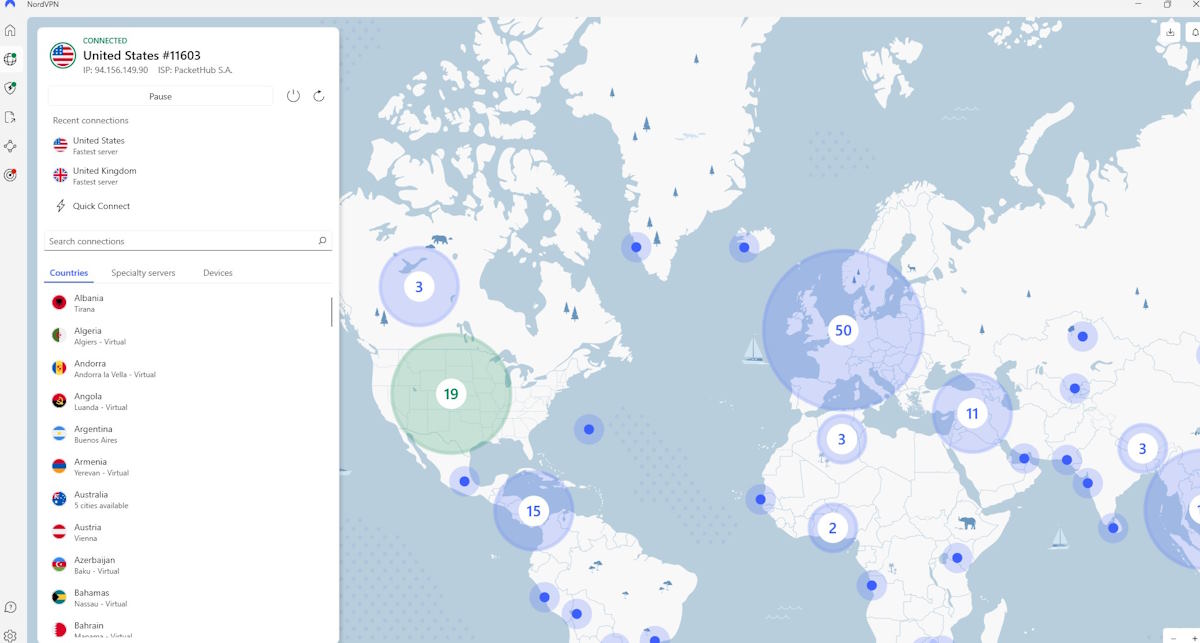Select the Europe cluster showing 50
Viewport: 1200px width, 643px height.
[843, 330]
